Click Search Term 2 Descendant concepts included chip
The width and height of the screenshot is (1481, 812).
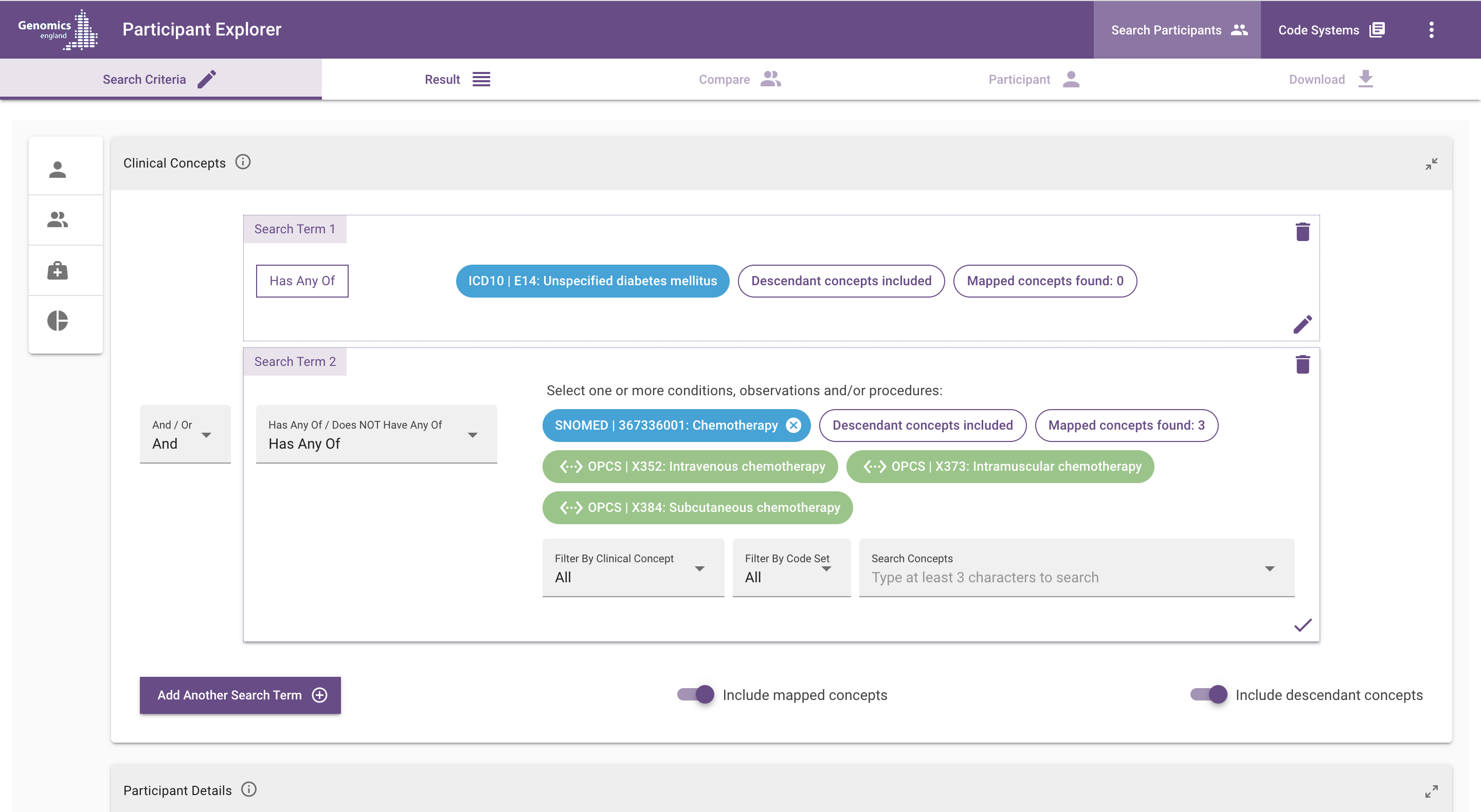tap(922, 425)
